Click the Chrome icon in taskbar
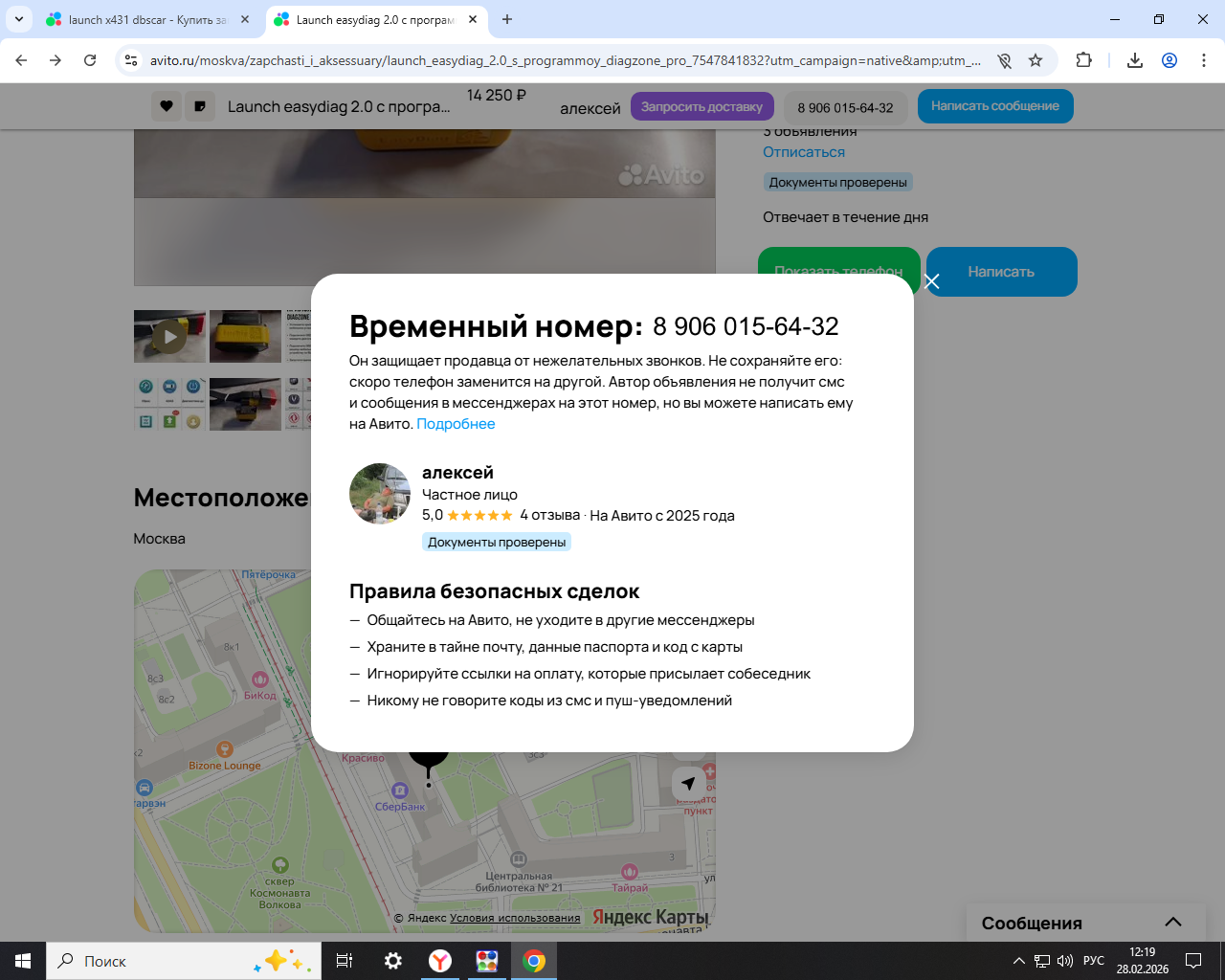Screen dimensions: 1225x980 534,961
